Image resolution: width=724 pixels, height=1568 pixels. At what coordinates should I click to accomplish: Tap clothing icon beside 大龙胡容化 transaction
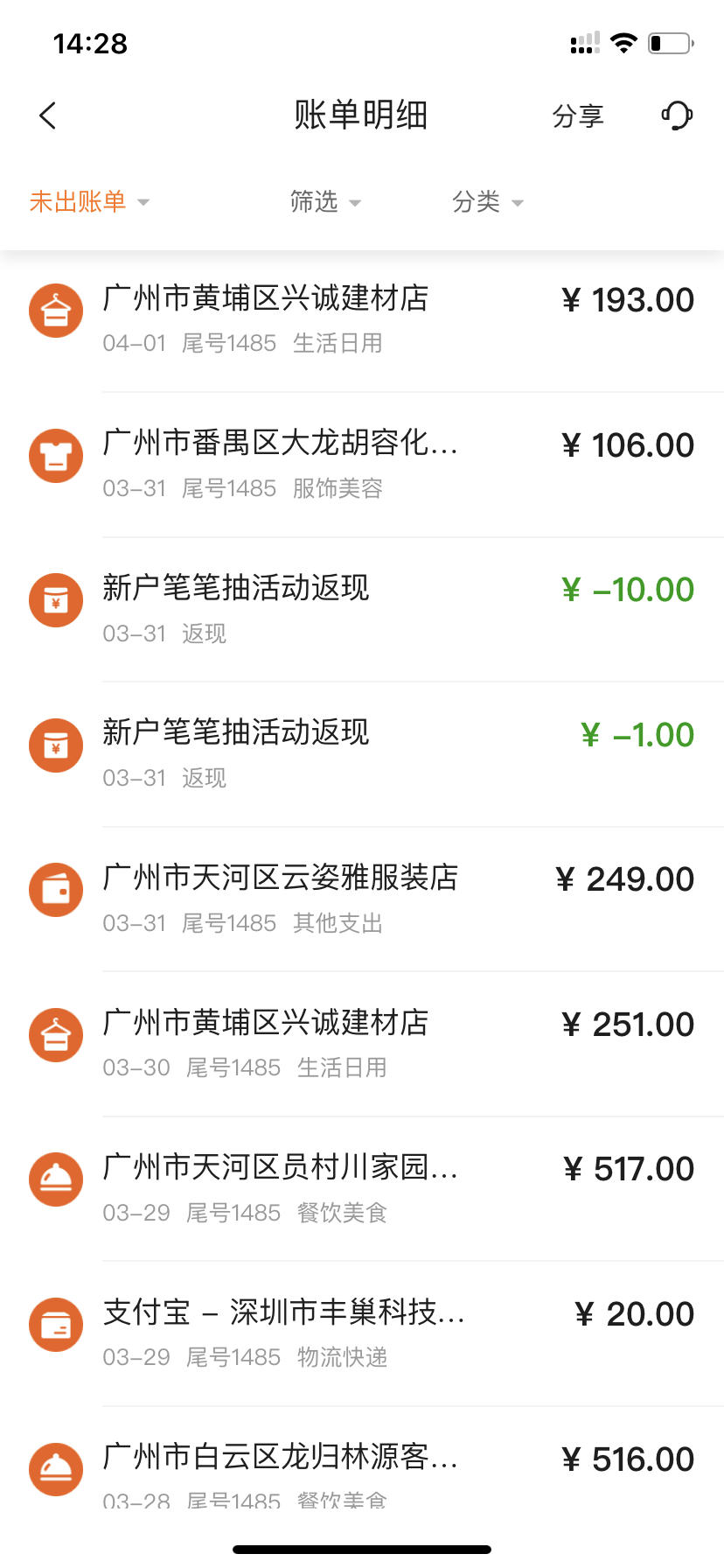click(56, 456)
